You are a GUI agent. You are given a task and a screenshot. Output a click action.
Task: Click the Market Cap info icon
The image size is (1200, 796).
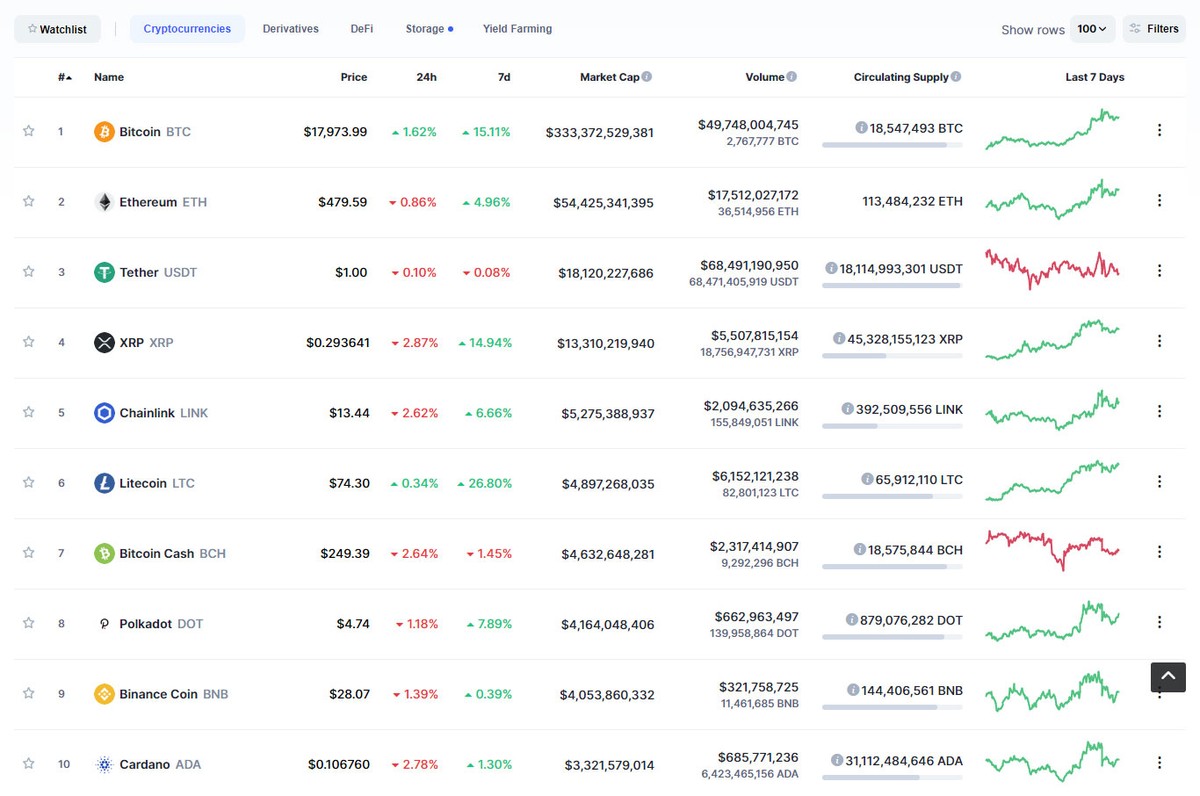[x=646, y=76]
